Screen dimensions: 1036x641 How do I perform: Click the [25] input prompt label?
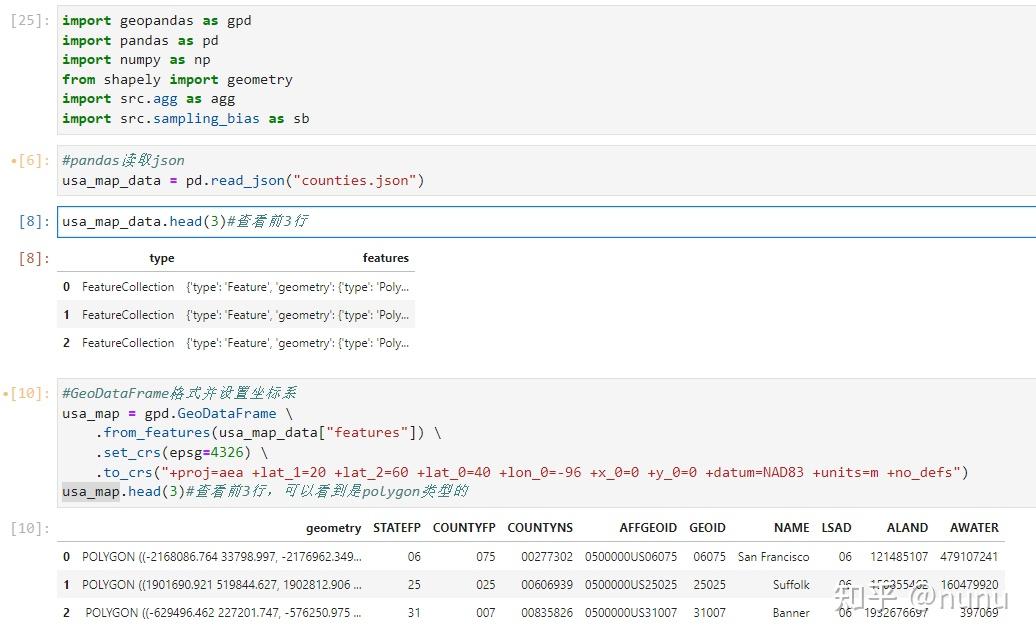[x=28, y=21]
